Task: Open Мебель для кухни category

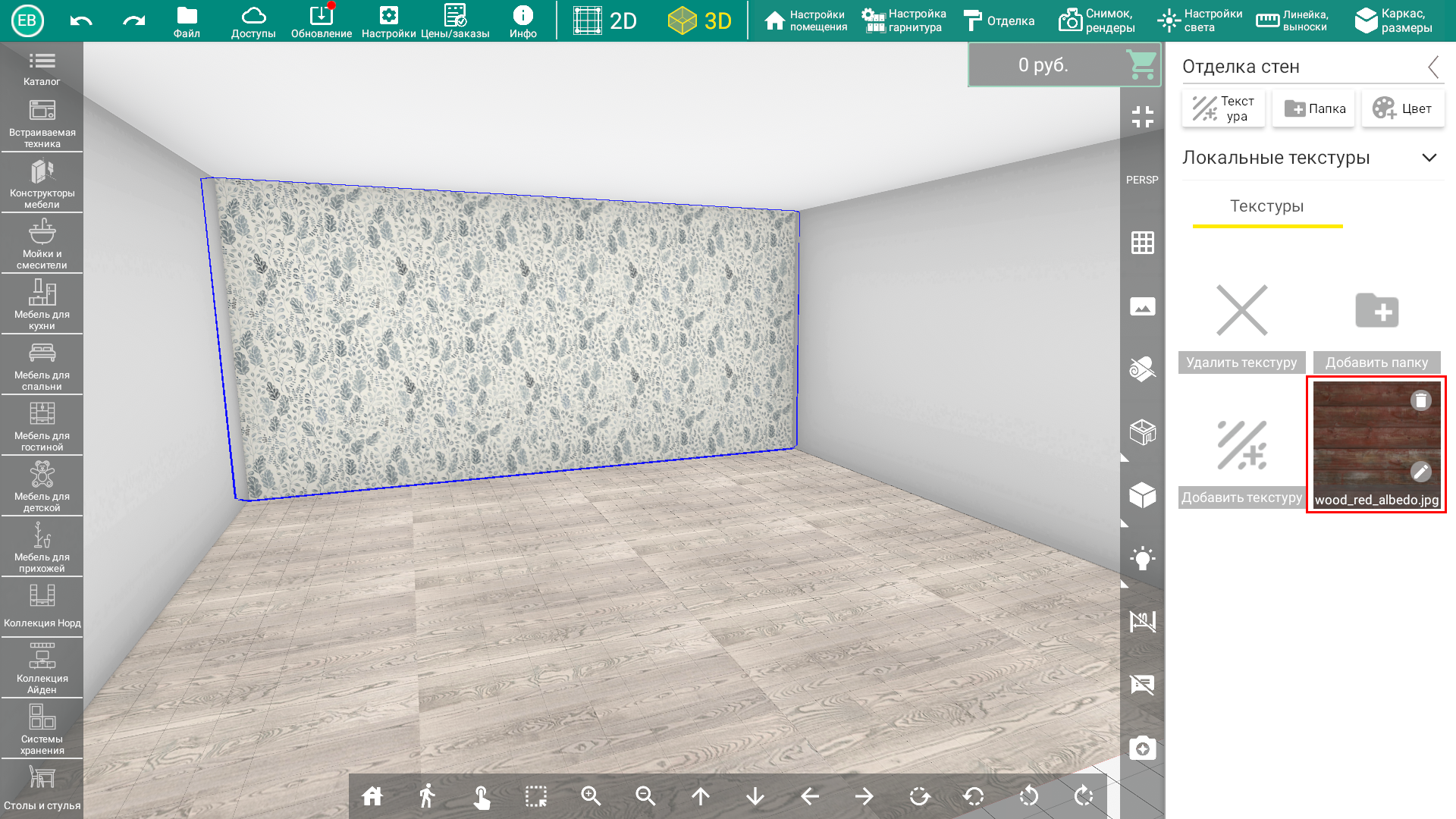Action: 42,305
